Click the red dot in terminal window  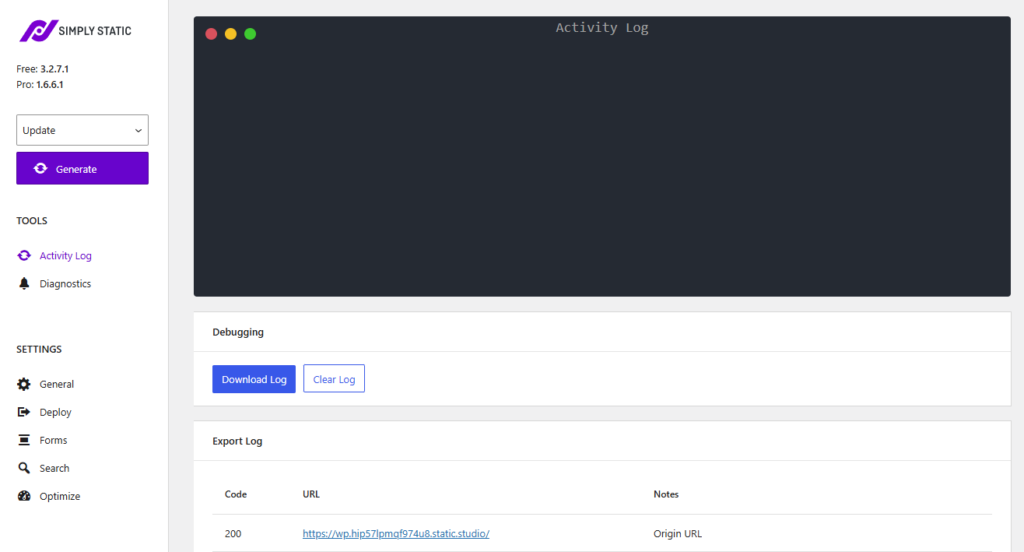click(211, 34)
